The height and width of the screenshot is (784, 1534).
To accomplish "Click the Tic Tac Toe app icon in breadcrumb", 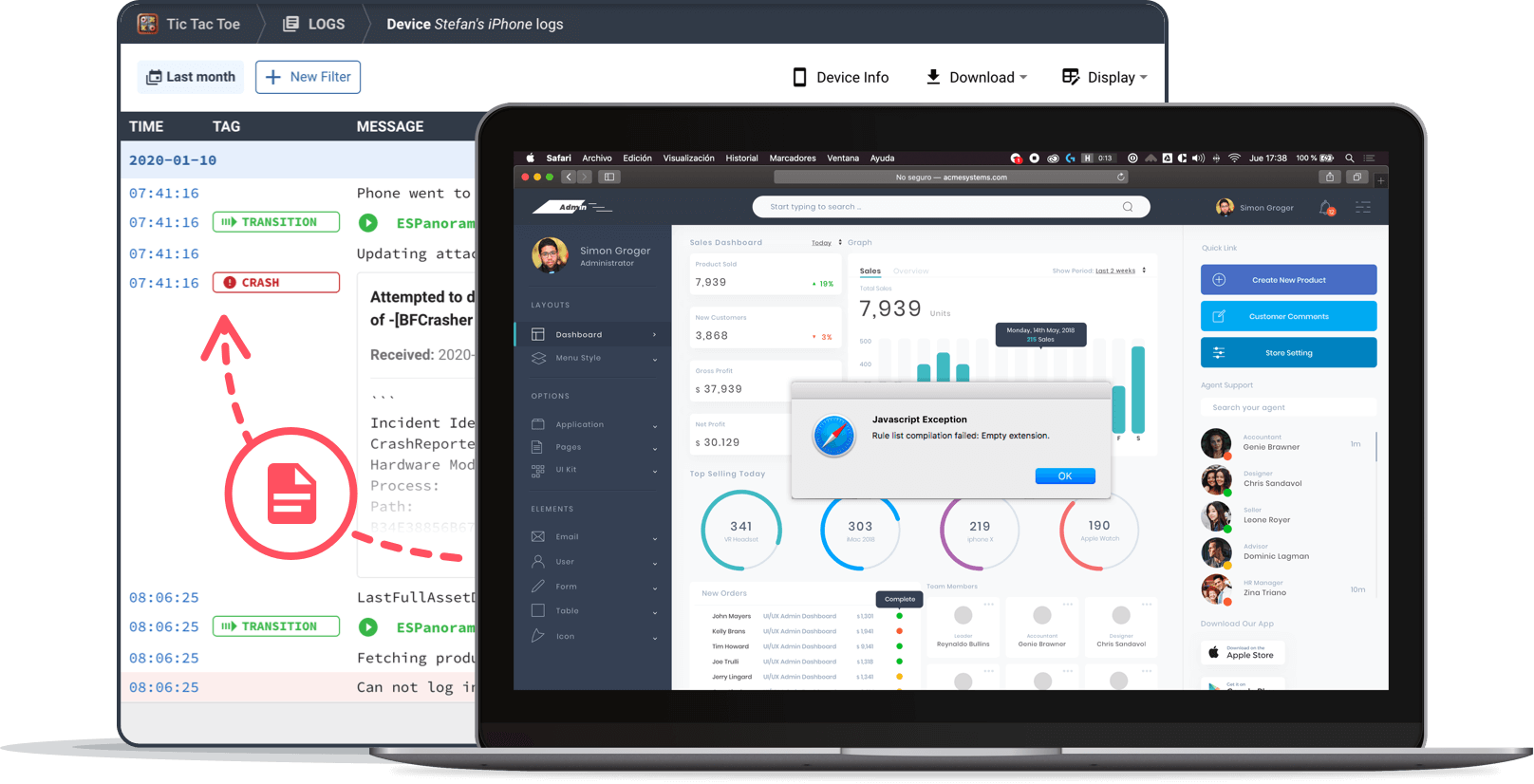I will (147, 24).
